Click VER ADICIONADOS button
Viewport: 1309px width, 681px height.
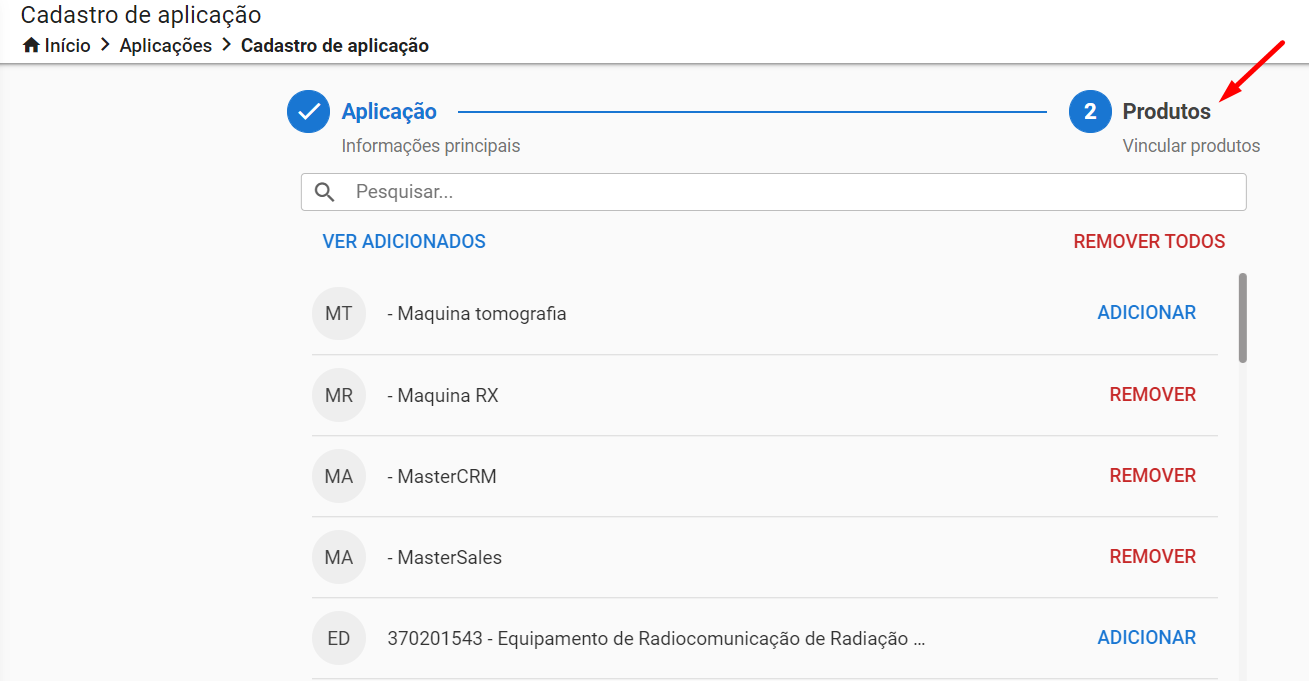click(404, 241)
